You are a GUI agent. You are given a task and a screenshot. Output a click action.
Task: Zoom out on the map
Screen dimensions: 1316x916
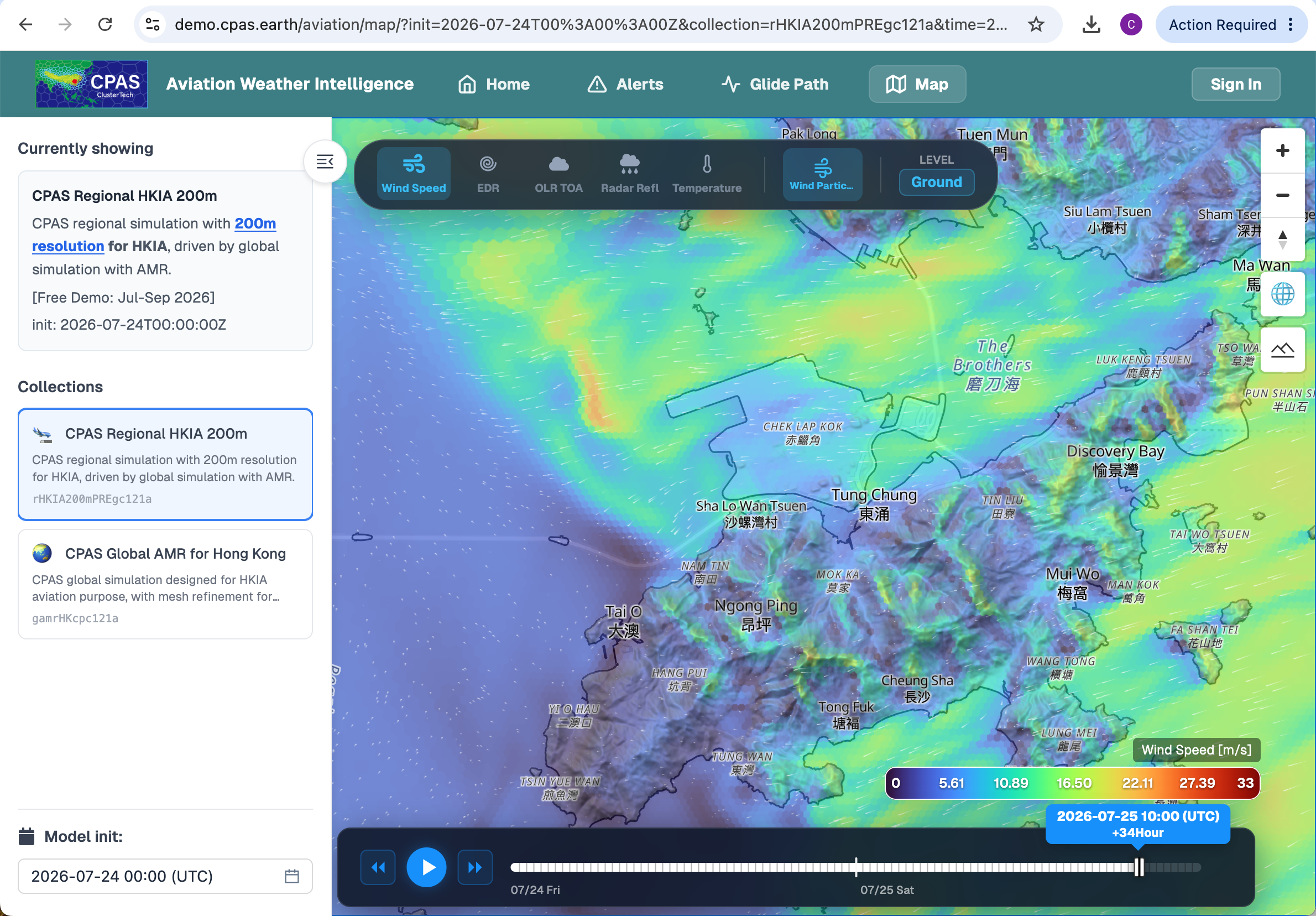click(x=1282, y=195)
